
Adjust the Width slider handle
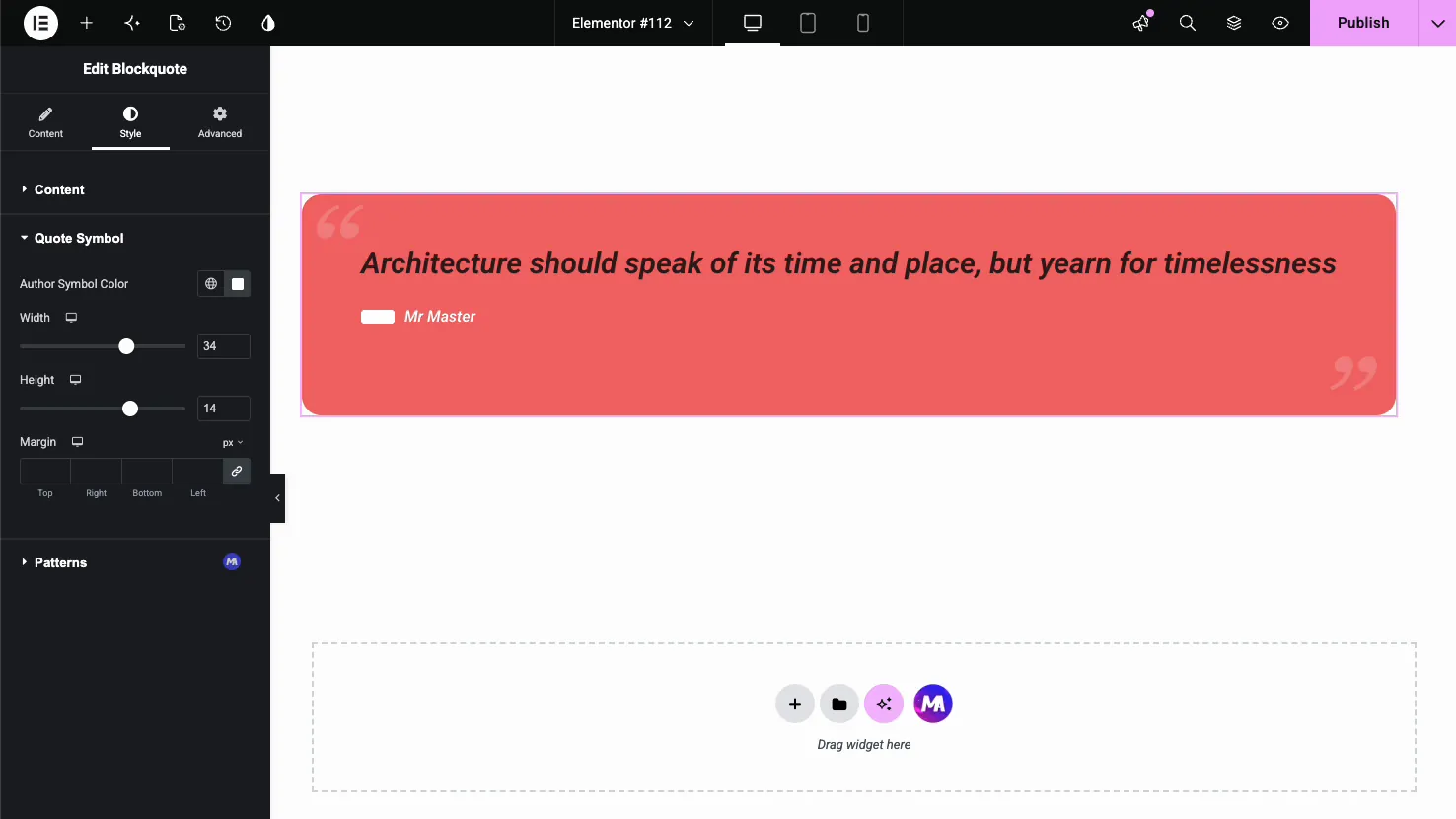click(126, 346)
